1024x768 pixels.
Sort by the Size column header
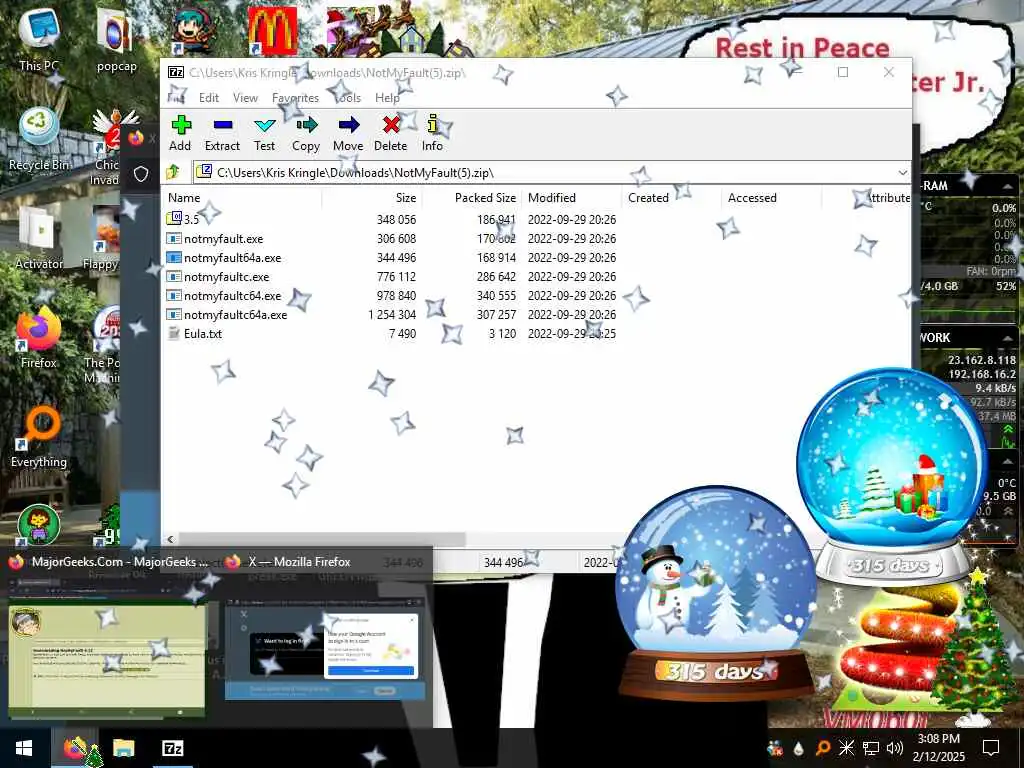(371, 198)
